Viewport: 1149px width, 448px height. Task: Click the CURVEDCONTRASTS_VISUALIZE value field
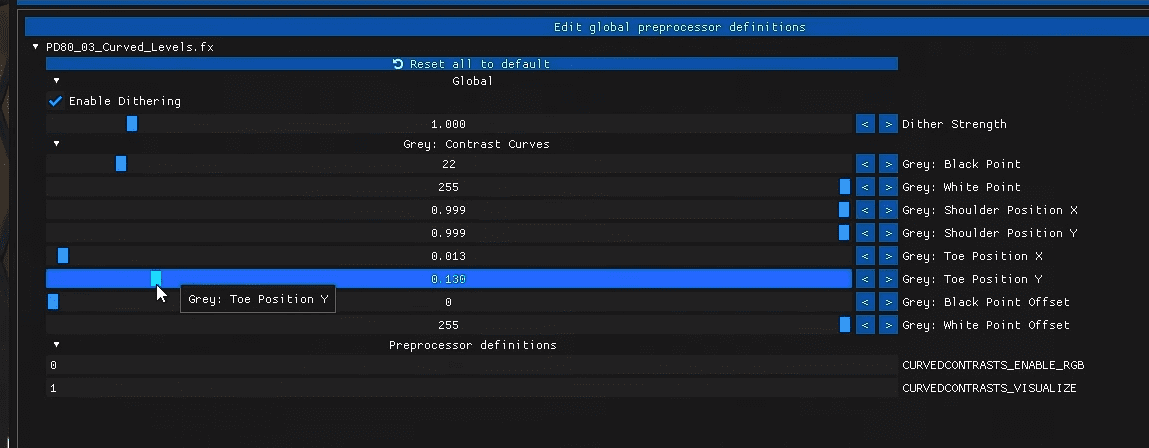(472, 388)
